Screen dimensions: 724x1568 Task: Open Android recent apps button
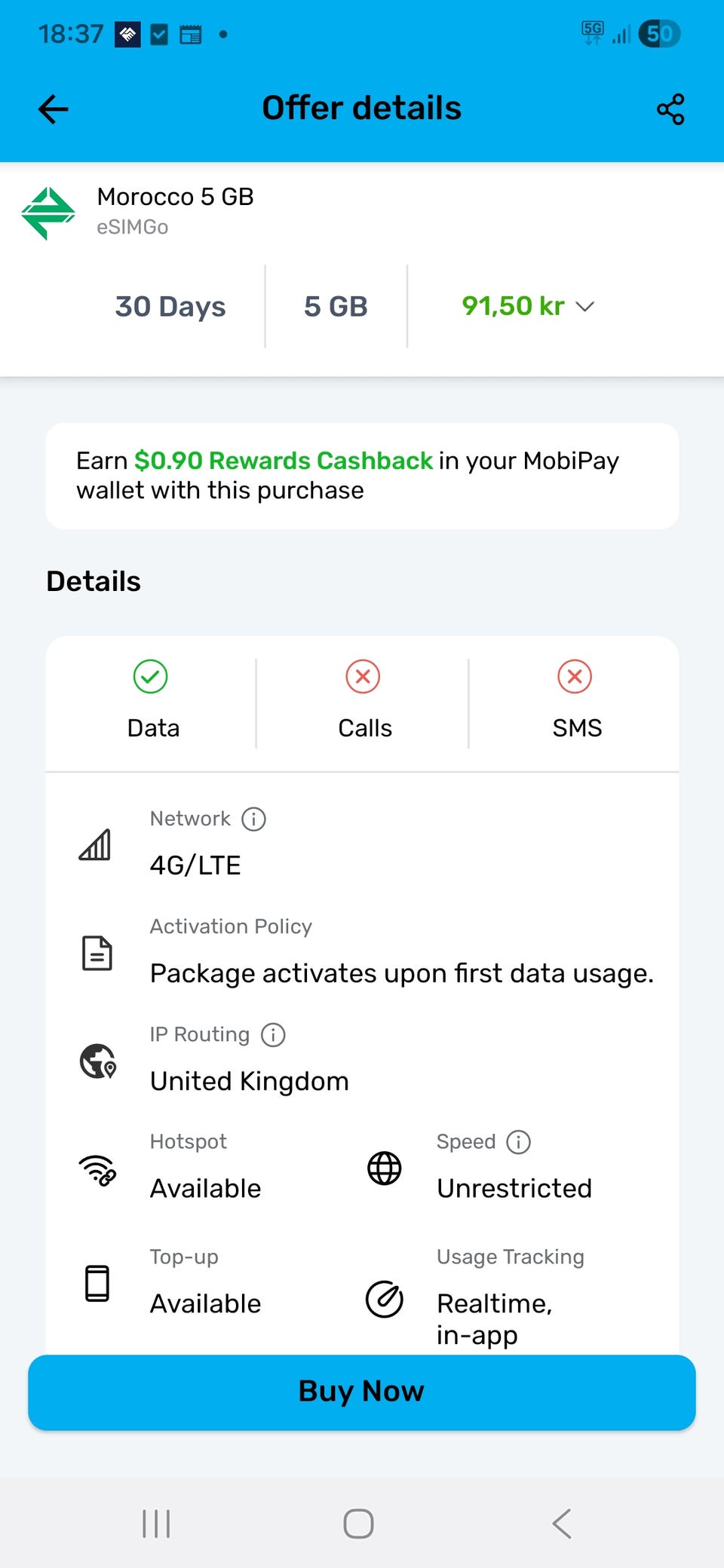pos(156,1524)
